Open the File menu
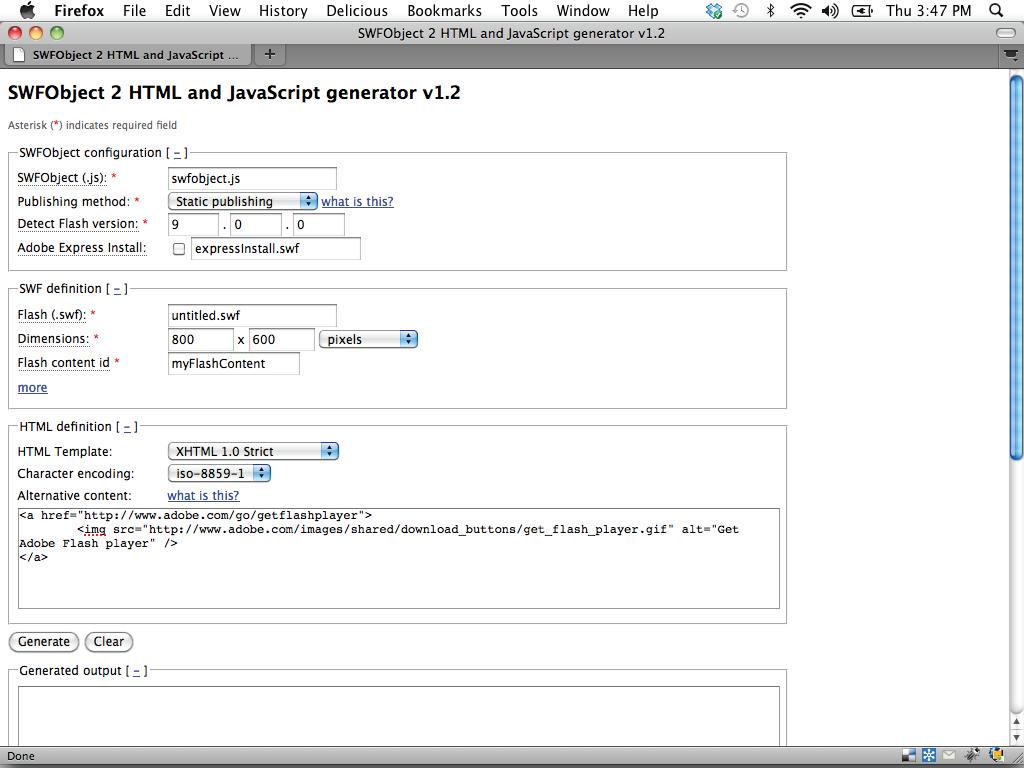 (x=134, y=10)
